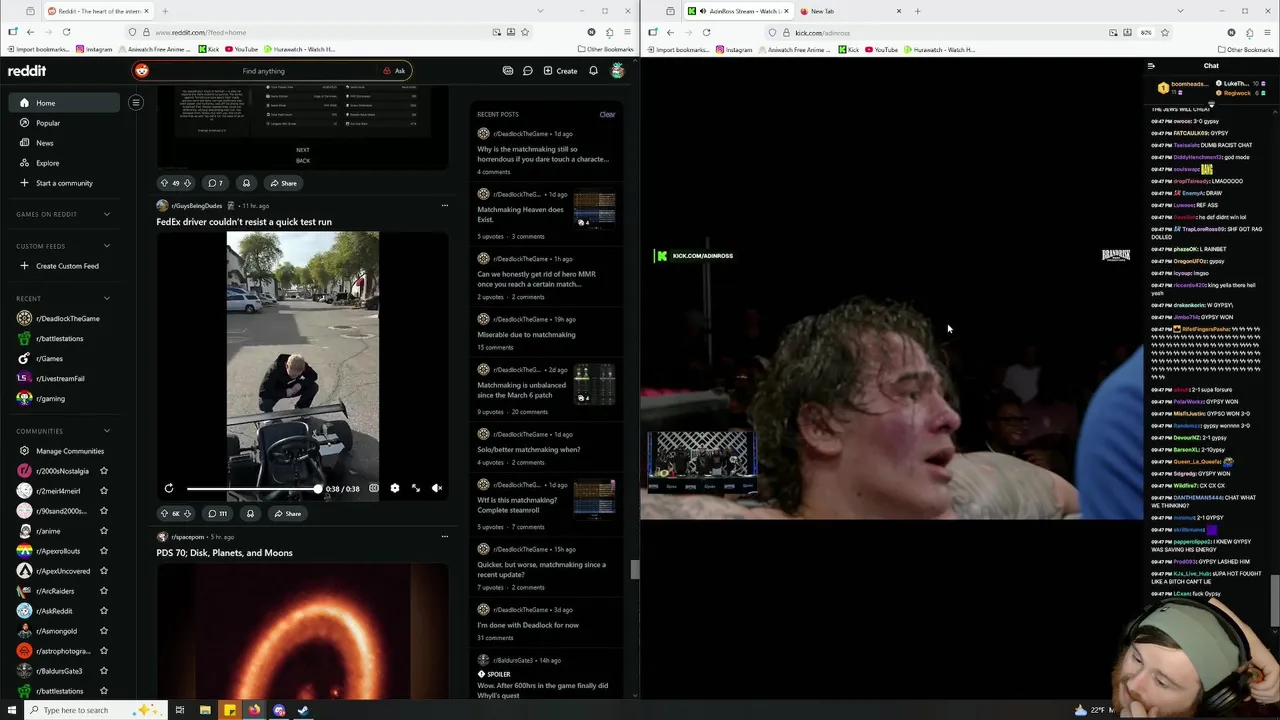This screenshot has height=720, width=1280.
Task: Upvote the FedEx driver post
Action: 164,514
